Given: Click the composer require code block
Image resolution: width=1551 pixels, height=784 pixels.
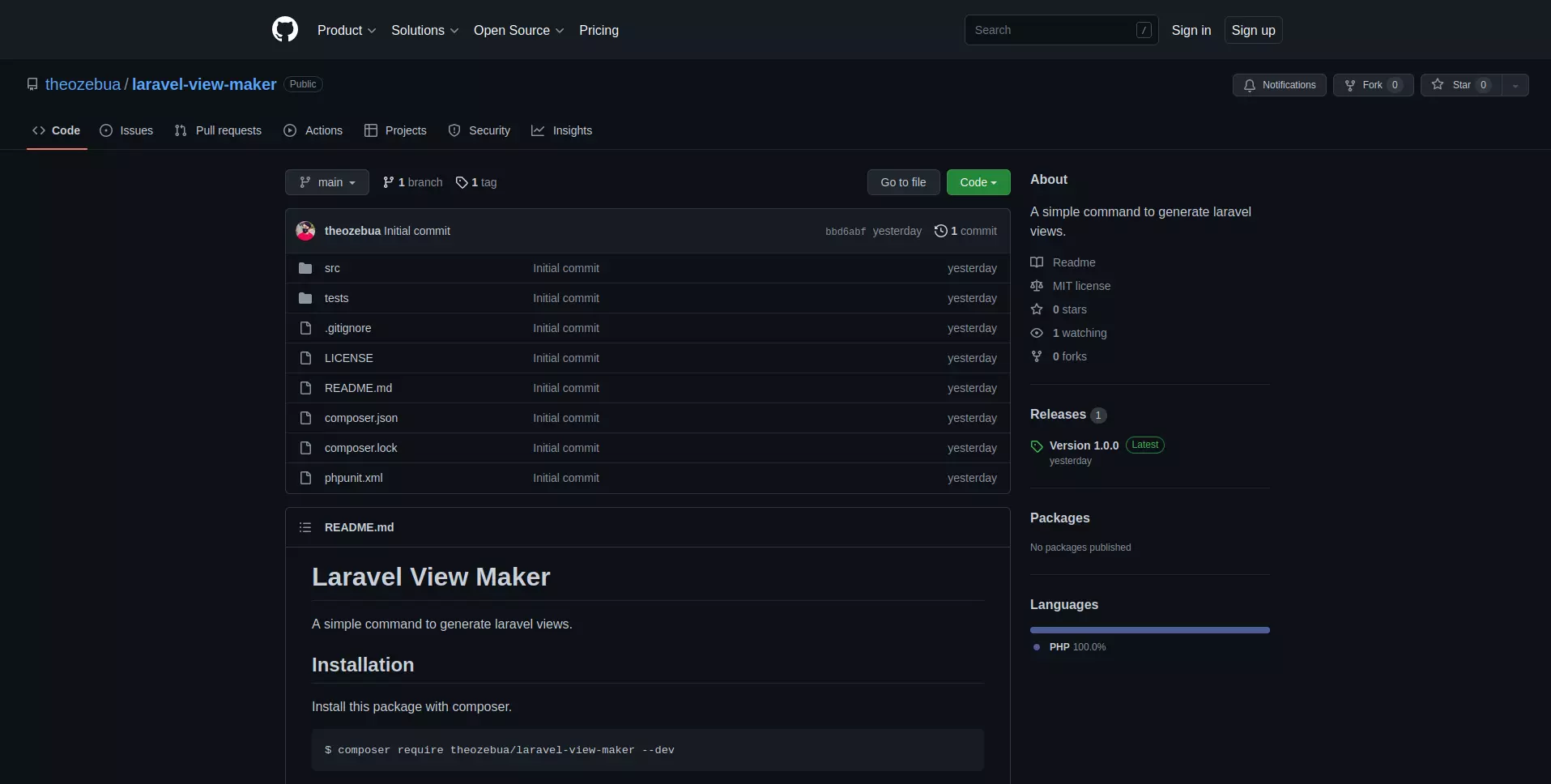Looking at the screenshot, I should coord(648,750).
